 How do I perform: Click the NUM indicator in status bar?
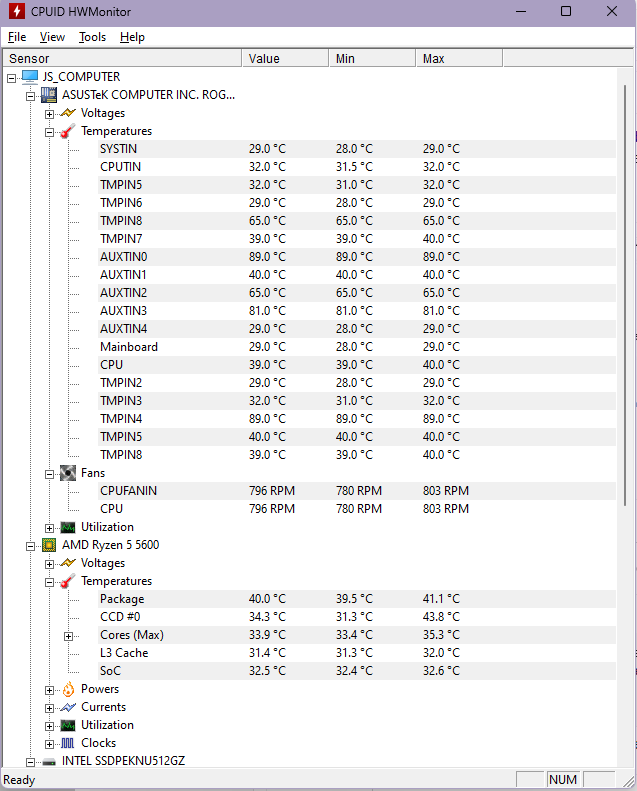coord(563,780)
